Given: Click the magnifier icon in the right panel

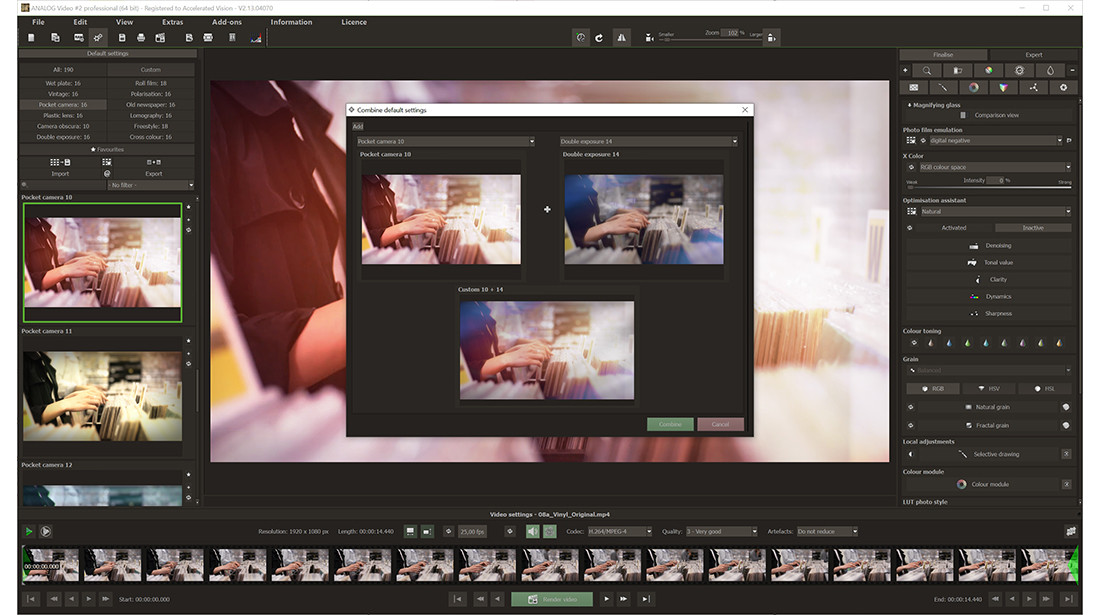Looking at the screenshot, I should click(927, 71).
